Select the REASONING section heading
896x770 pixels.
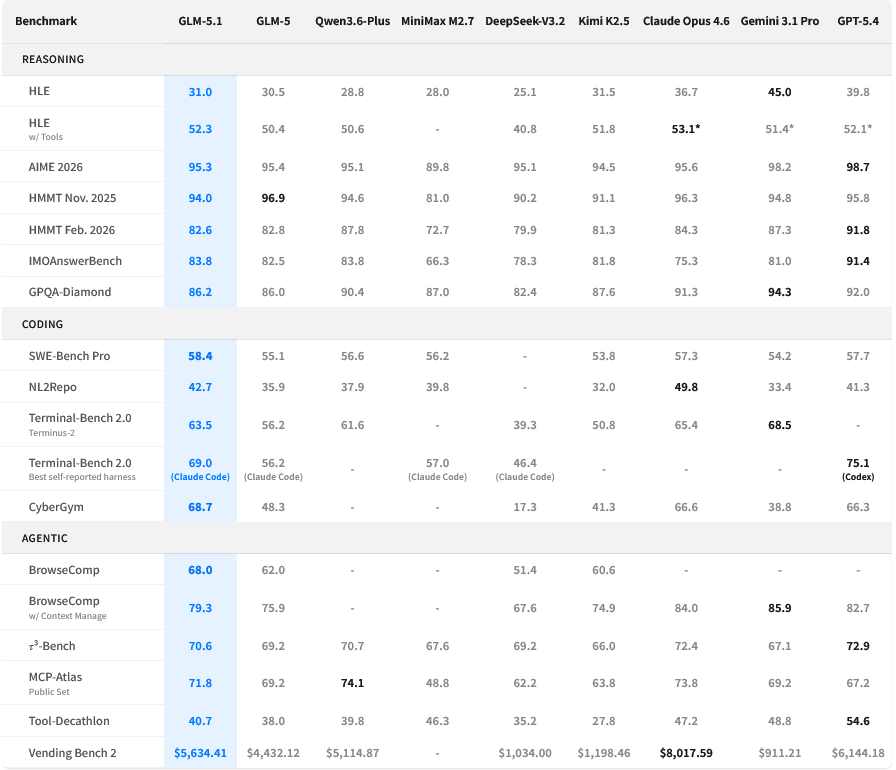53,59
